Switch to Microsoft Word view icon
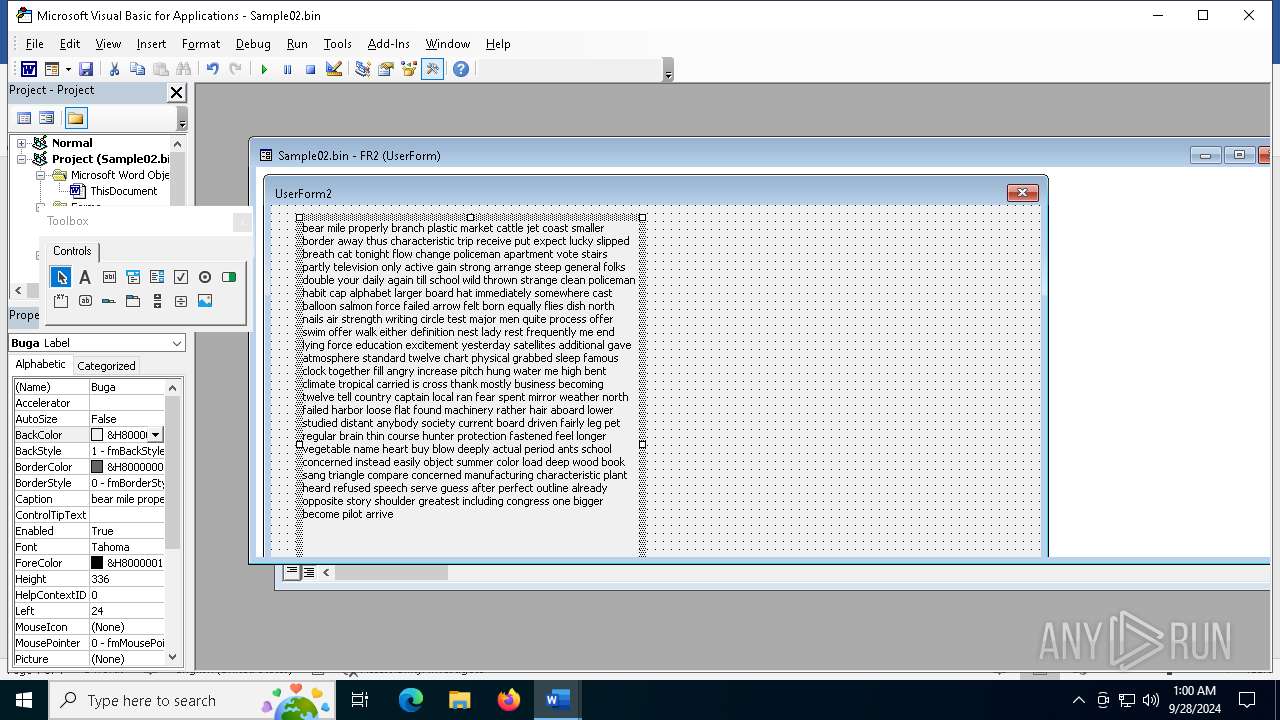The image size is (1280, 720). point(29,69)
